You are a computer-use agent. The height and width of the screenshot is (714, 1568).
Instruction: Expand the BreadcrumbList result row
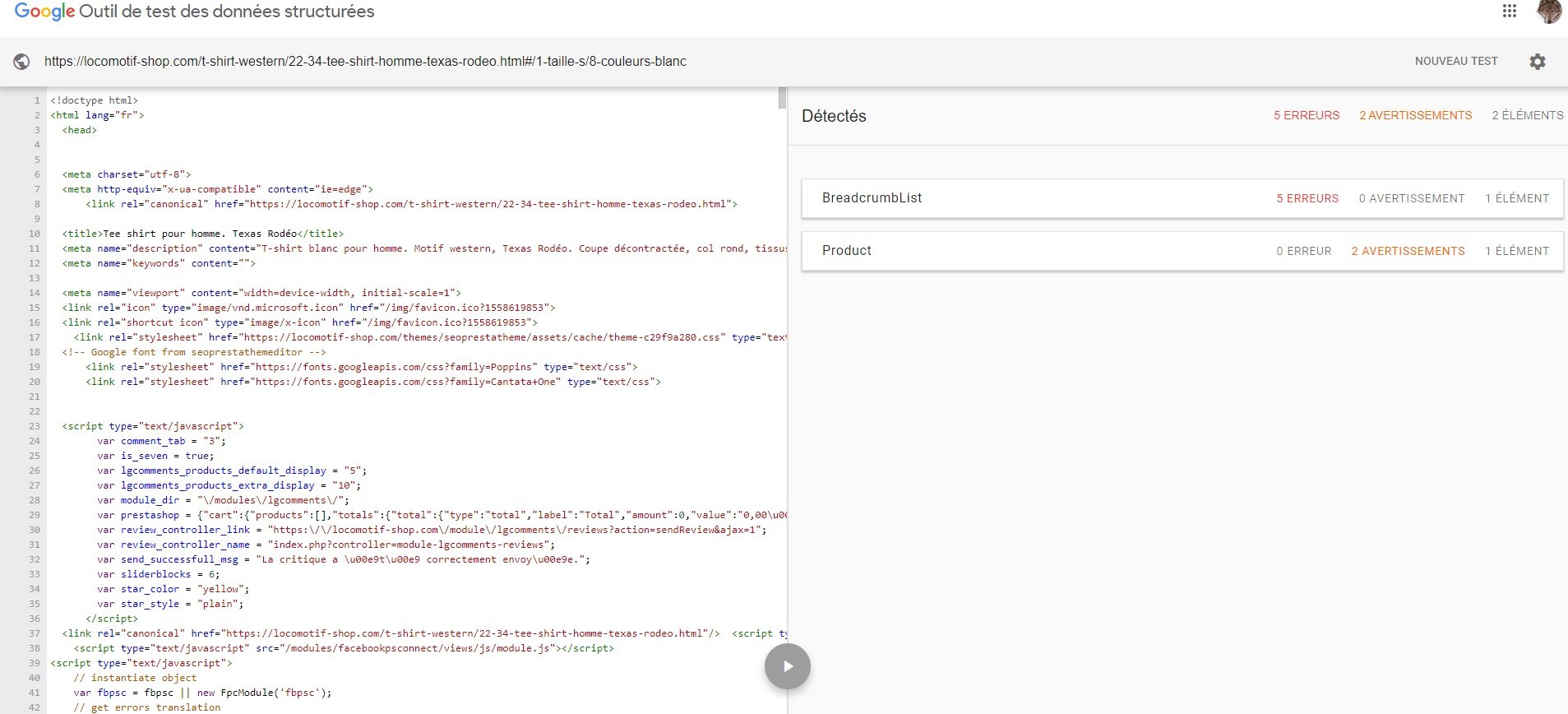[x=1182, y=198]
